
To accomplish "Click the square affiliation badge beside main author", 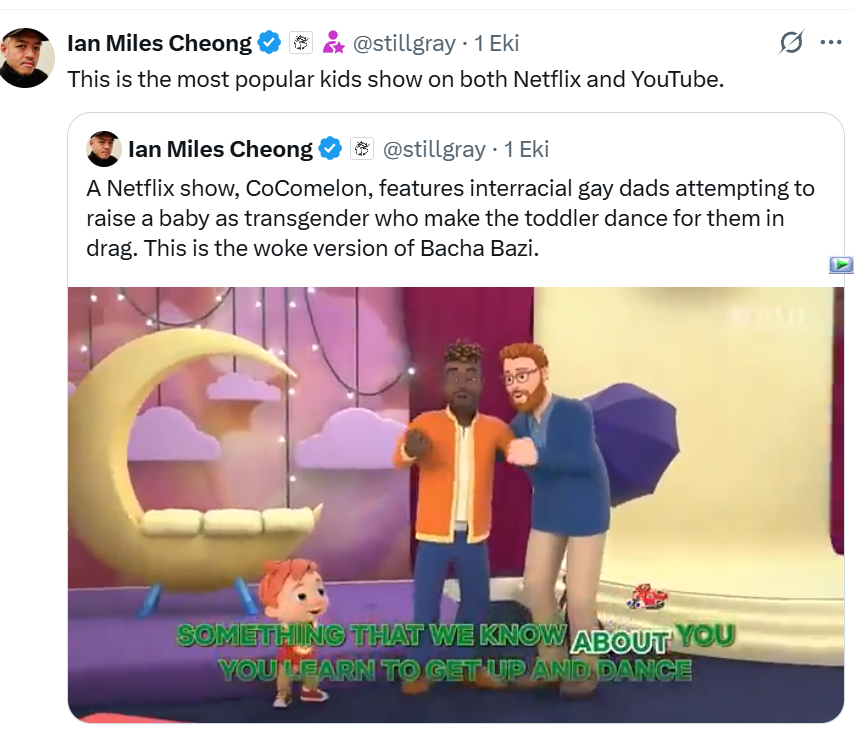I will pos(300,43).
